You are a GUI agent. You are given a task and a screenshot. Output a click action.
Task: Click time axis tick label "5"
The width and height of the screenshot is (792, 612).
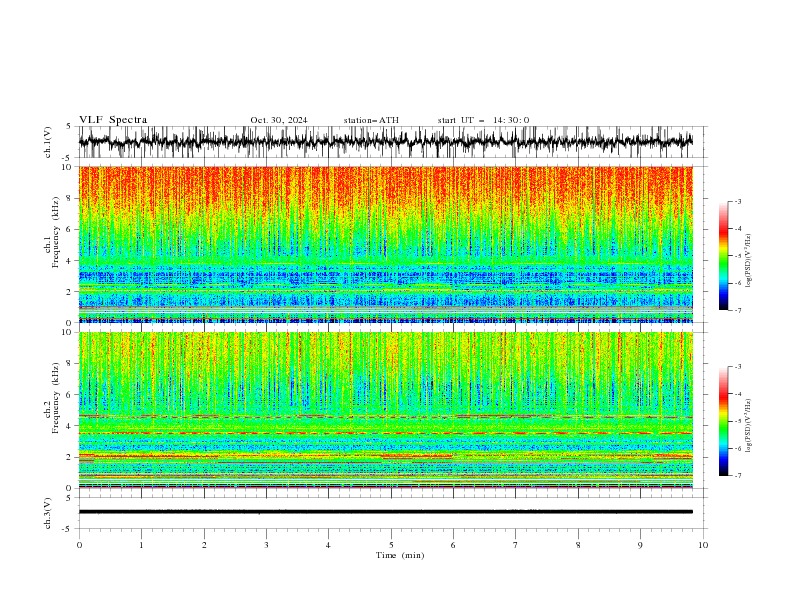(391, 545)
